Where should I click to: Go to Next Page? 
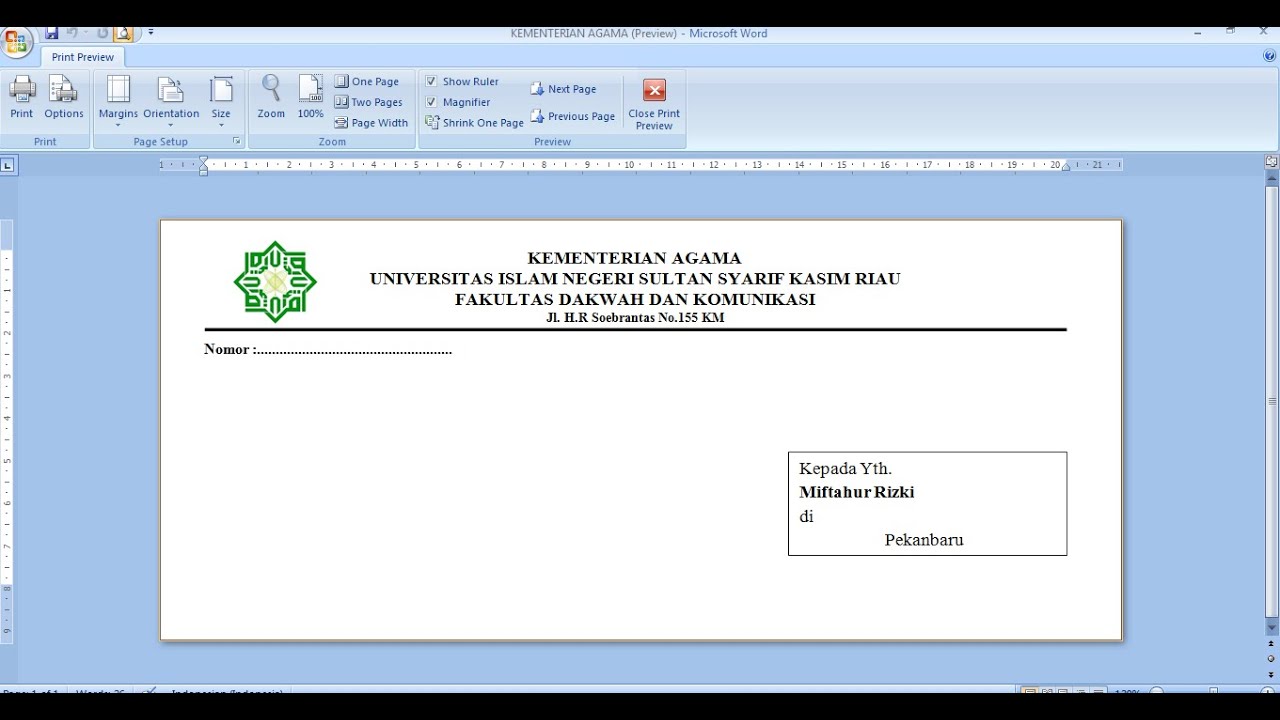click(x=563, y=89)
